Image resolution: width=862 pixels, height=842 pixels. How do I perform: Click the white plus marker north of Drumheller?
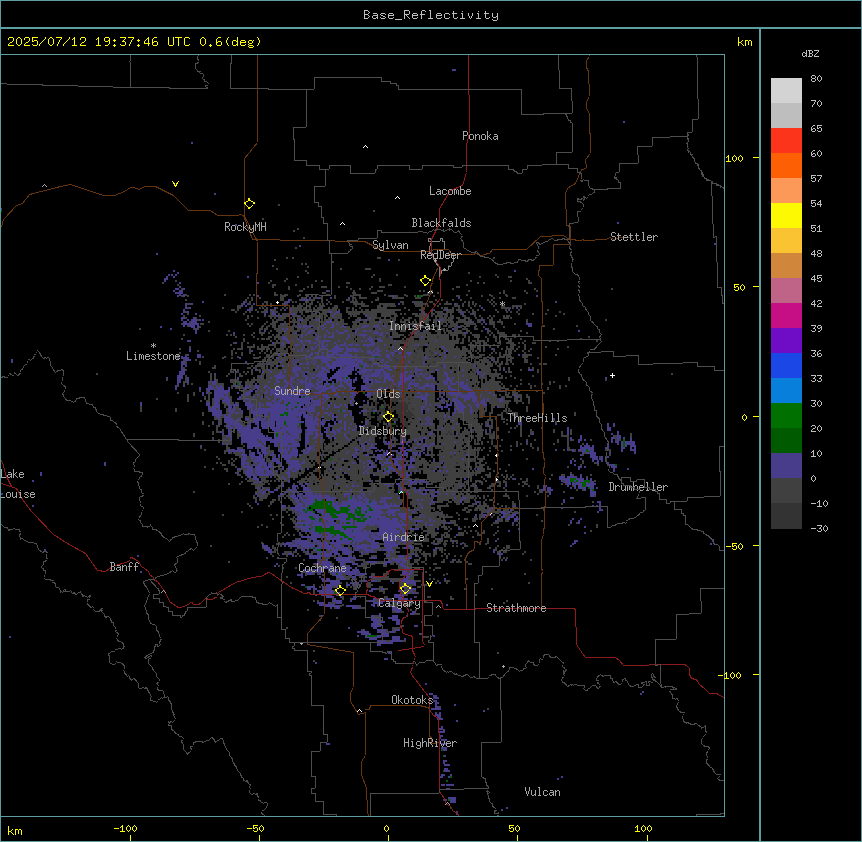pyautogui.click(x=612, y=375)
